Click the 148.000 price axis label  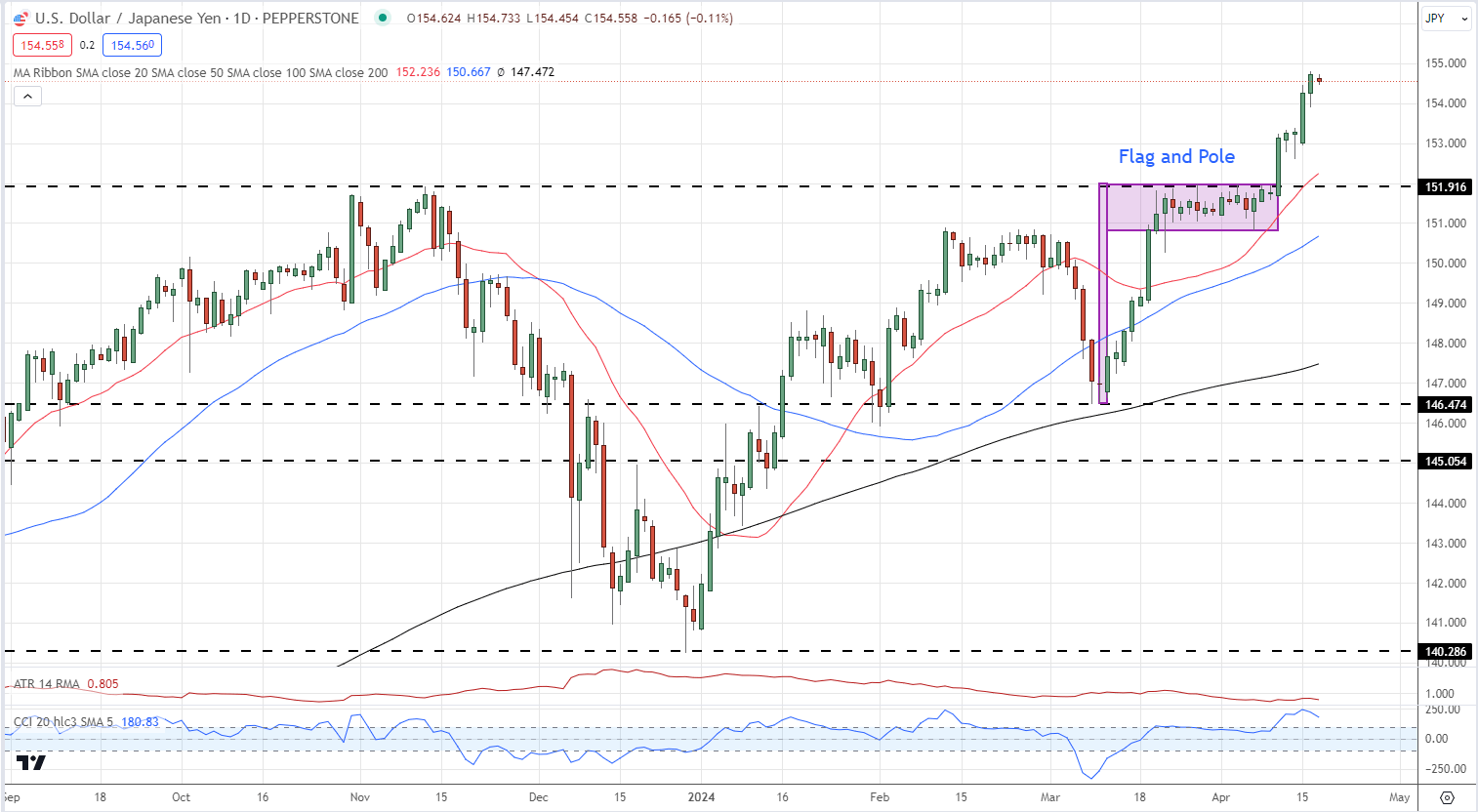(1446, 344)
